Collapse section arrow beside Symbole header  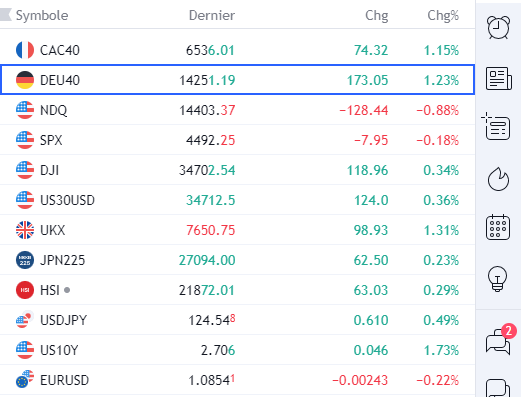[6, 15]
